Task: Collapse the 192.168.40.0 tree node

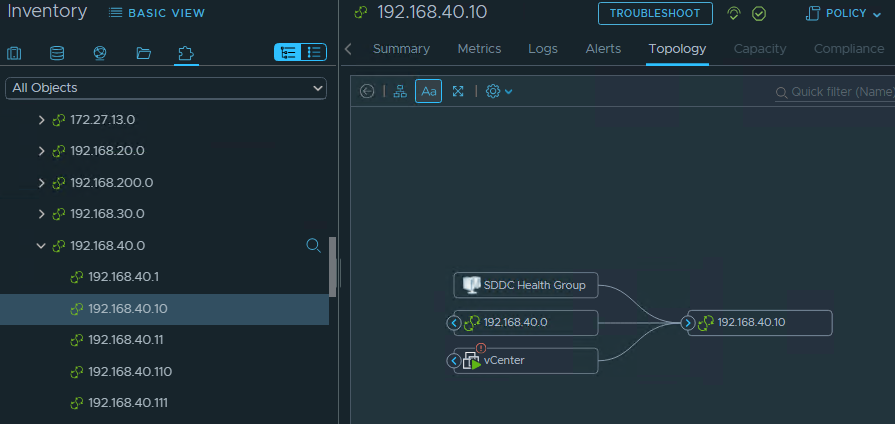Action: (x=41, y=246)
